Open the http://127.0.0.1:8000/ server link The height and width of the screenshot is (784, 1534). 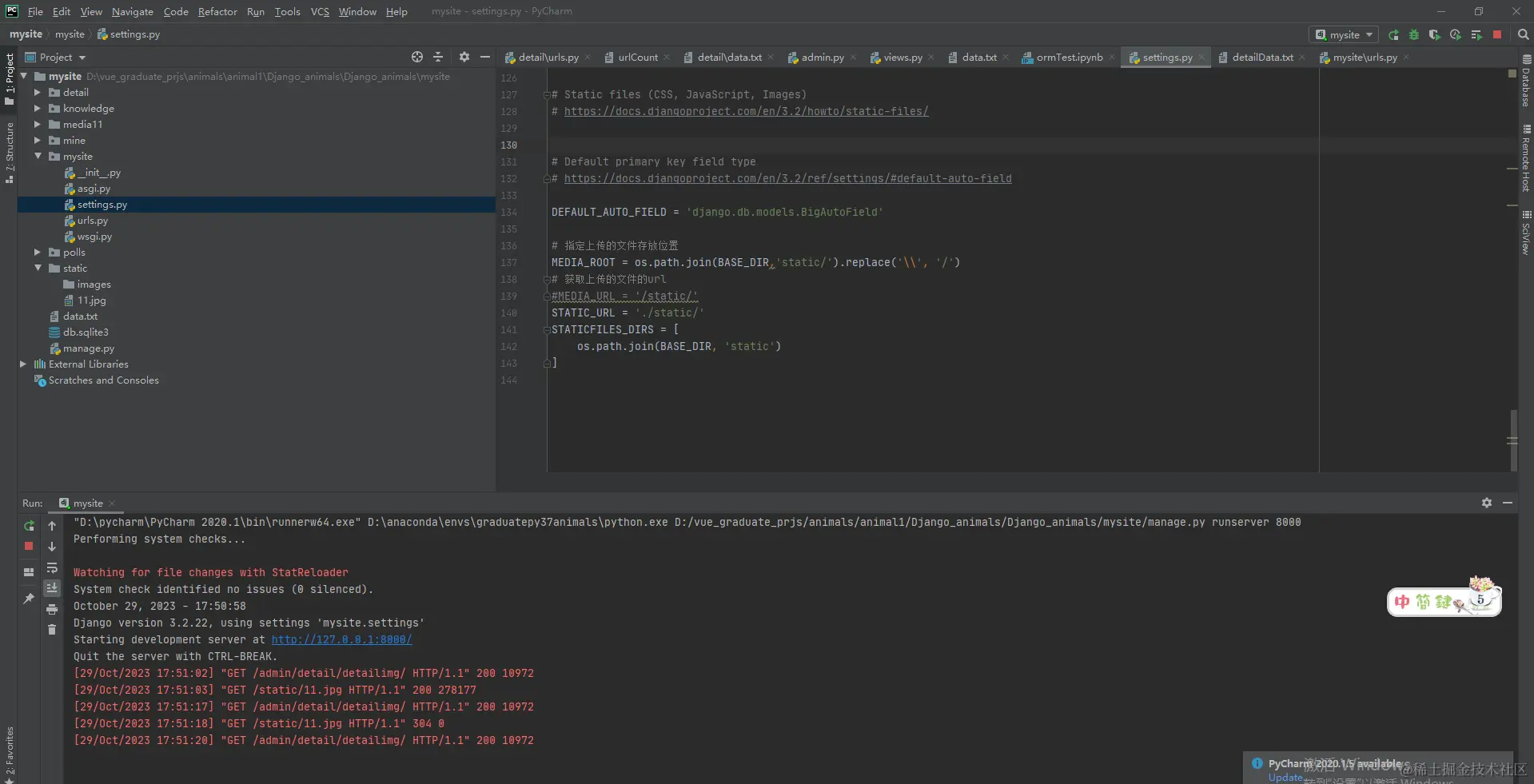pyautogui.click(x=341, y=639)
